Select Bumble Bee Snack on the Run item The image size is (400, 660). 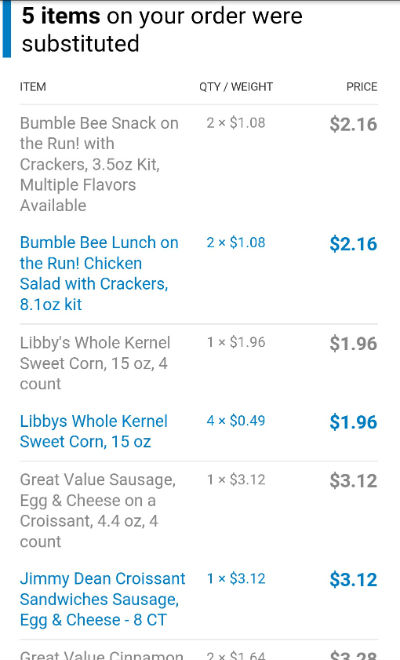pyautogui.click(x=99, y=164)
